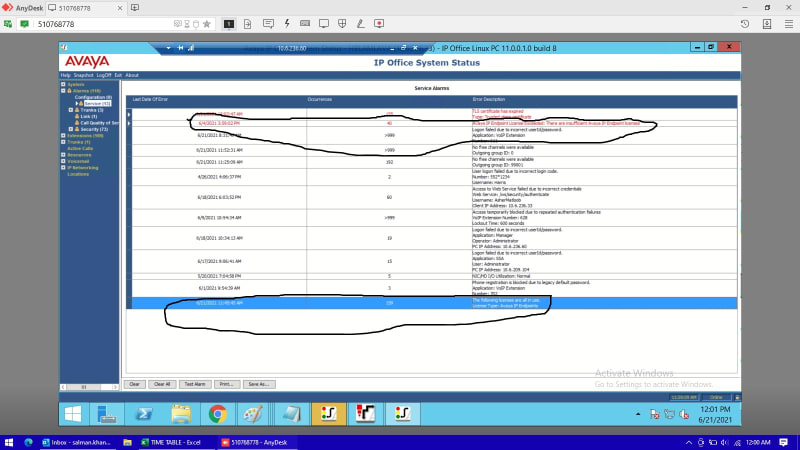This screenshot has width=800, height=450.
Task: Expand the IP Networking tree node
Action: pyautogui.click(x=63, y=167)
